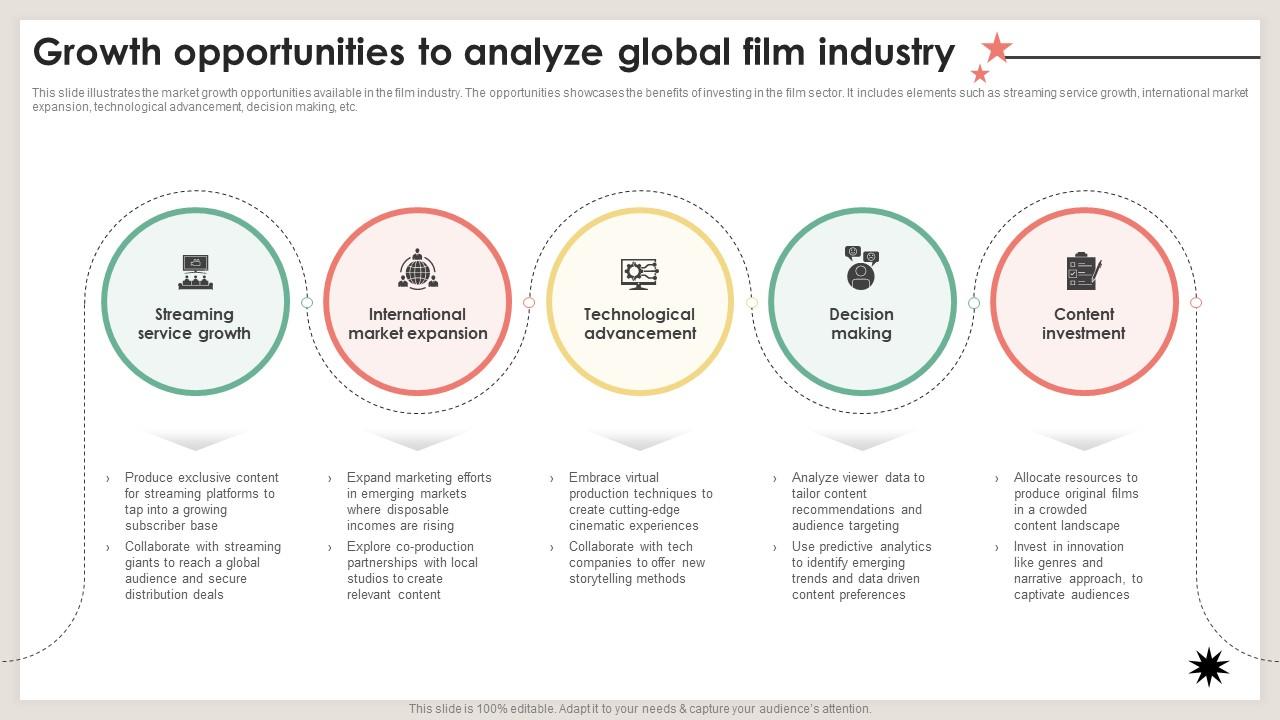Select the 'Streaming service growth' label

tap(195, 324)
